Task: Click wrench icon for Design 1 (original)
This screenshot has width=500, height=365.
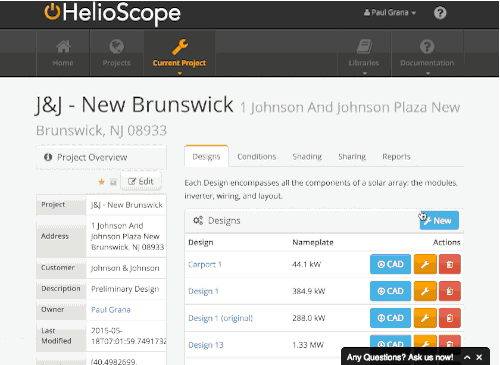Action: click(x=425, y=318)
